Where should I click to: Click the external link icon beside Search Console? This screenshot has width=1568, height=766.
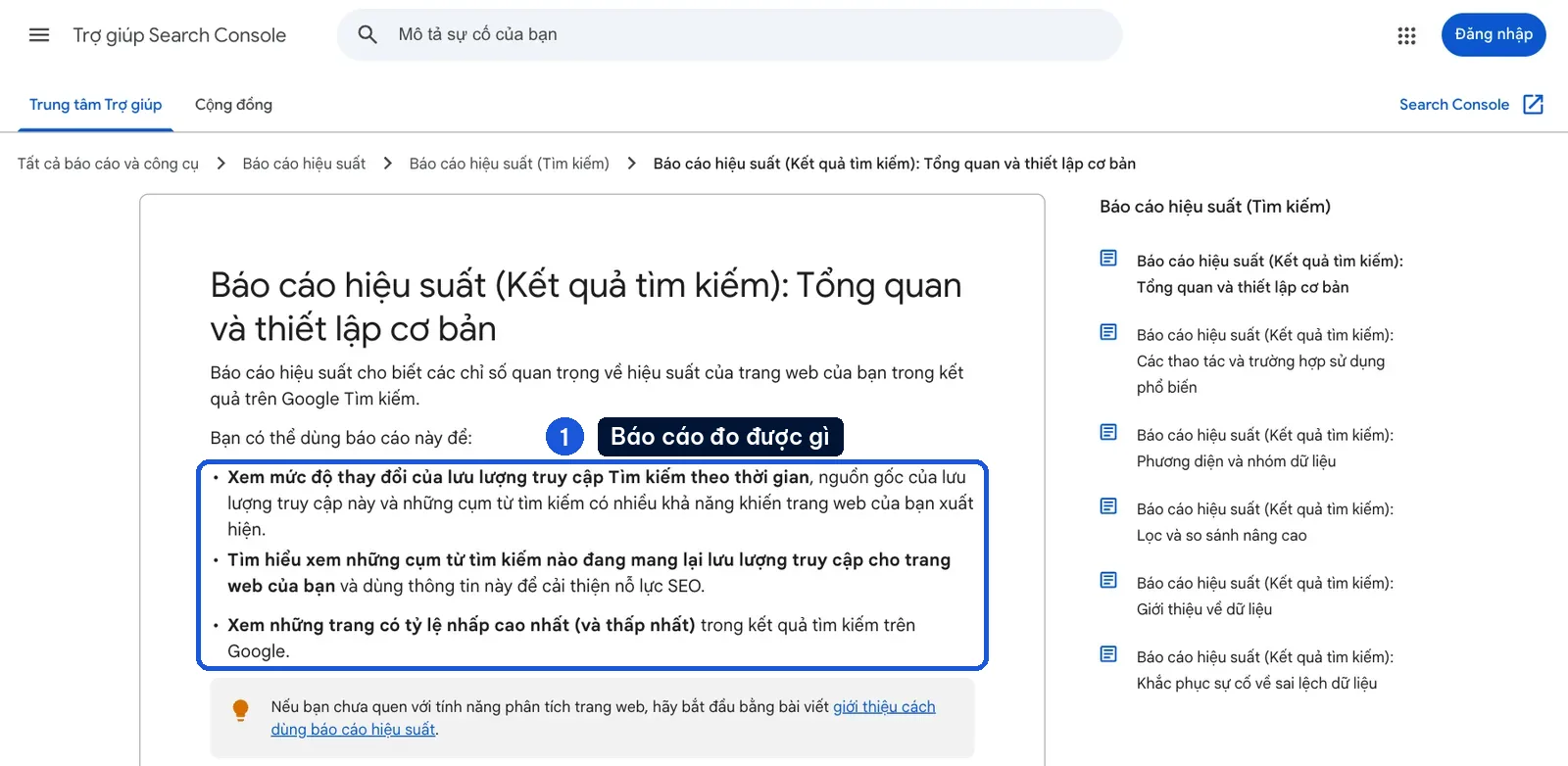pyautogui.click(x=1534, y=105)
